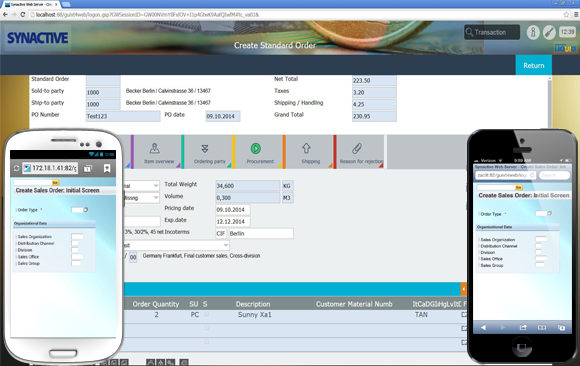The width and height of the screenshot is (580, 366).
Task: Click the Net Total value 223.50
Action: click(374, 80)
